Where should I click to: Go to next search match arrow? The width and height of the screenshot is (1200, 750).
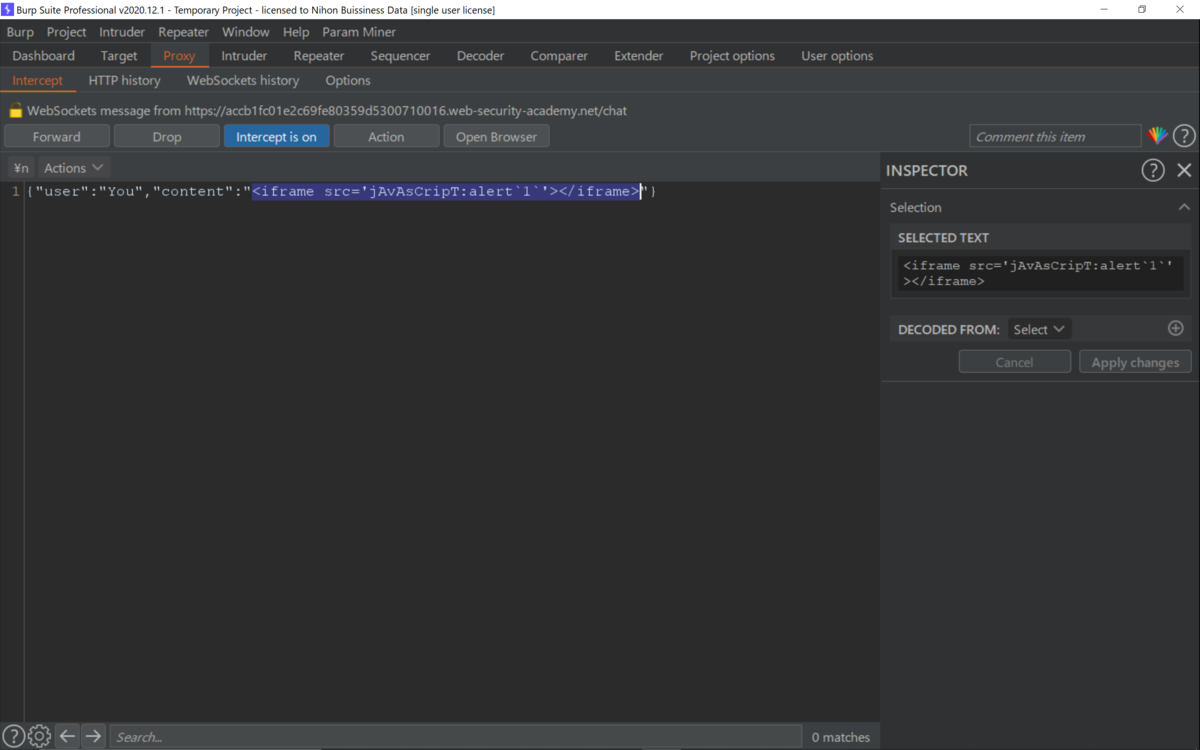coord(93,737)
